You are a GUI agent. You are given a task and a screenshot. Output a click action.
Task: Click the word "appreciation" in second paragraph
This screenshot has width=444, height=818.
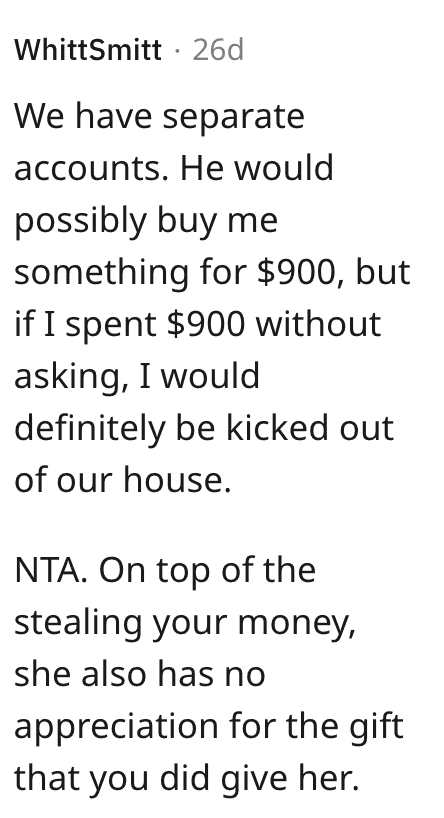pos(116,728)
